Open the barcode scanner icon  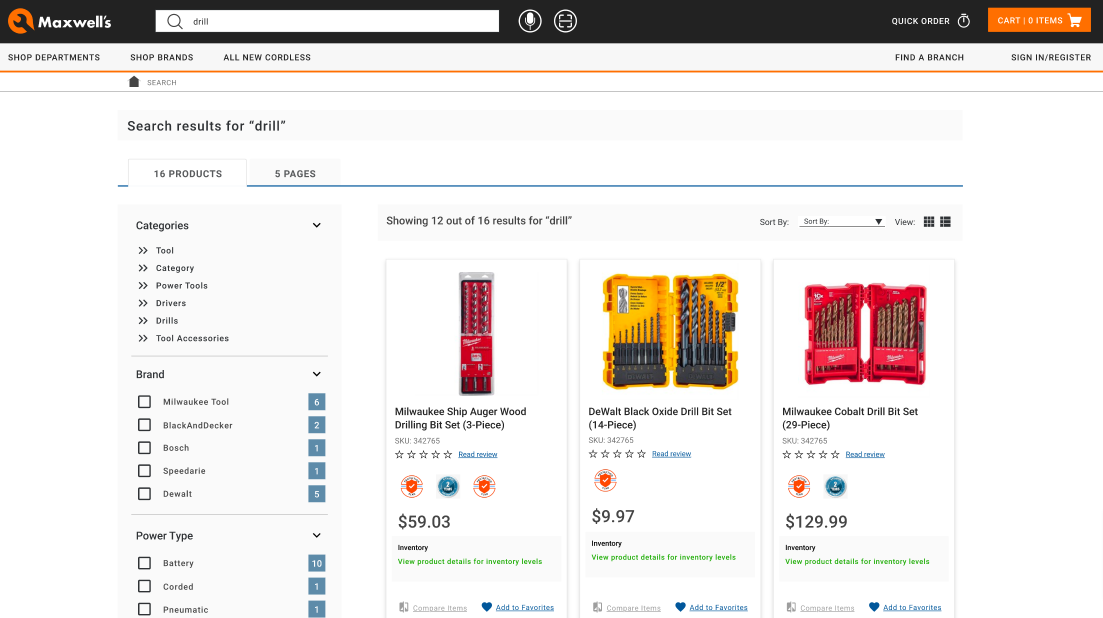(565, 21)
